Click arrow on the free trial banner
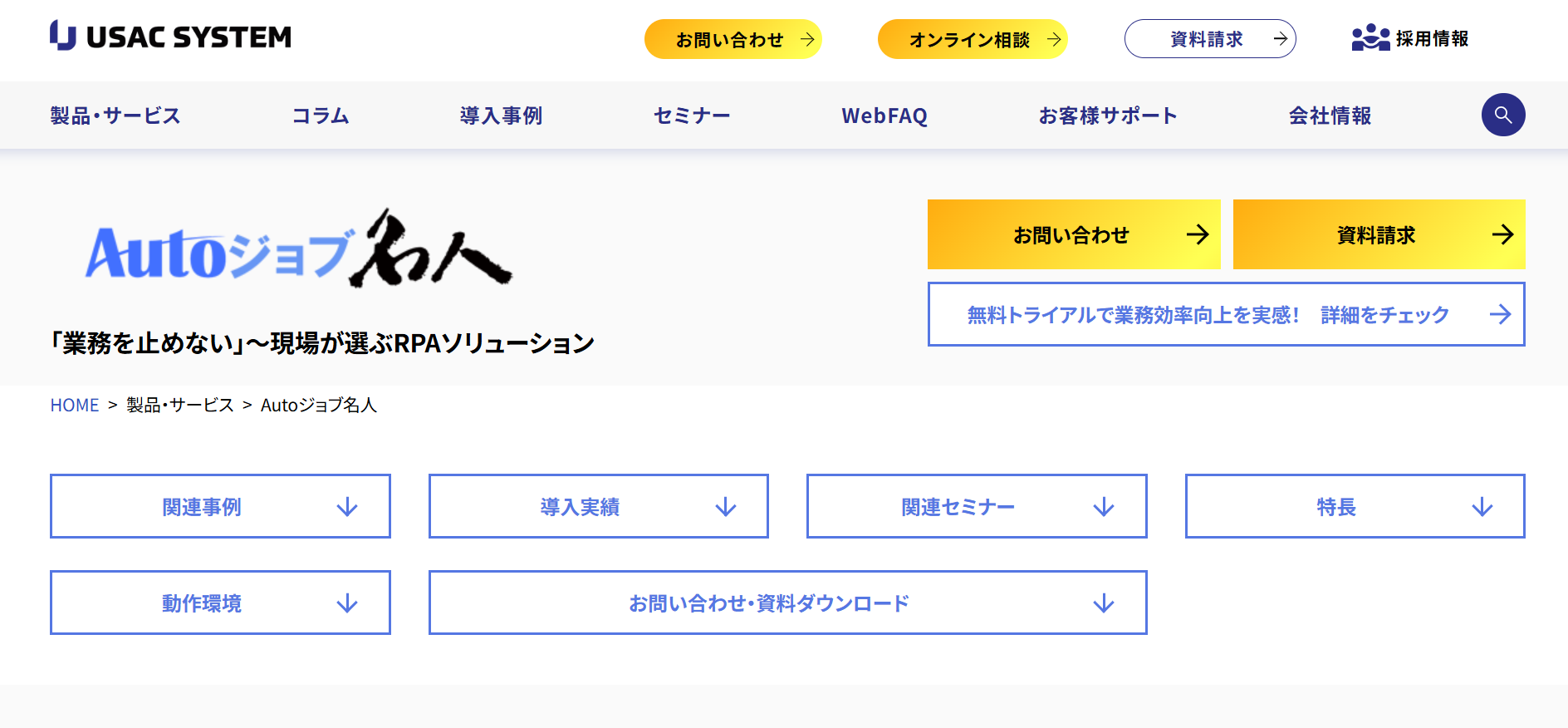Image resolution: width=1568 pixels, height=728 pixels. (1499, 314)
